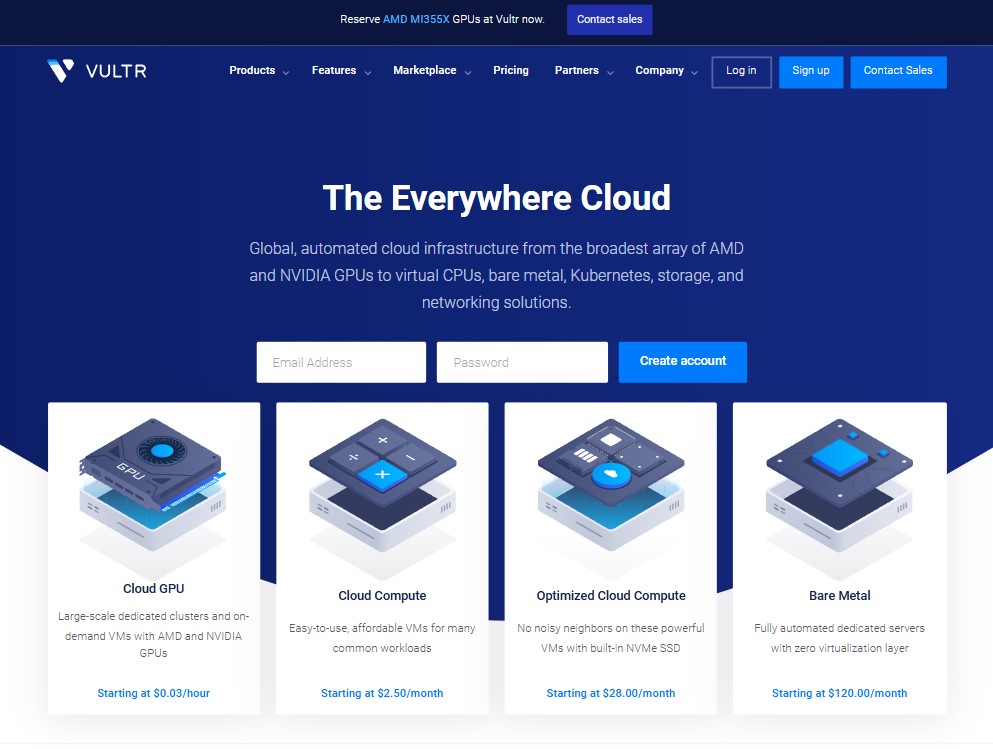Open the AMD MI355X banner link

(x=415, y=20)
